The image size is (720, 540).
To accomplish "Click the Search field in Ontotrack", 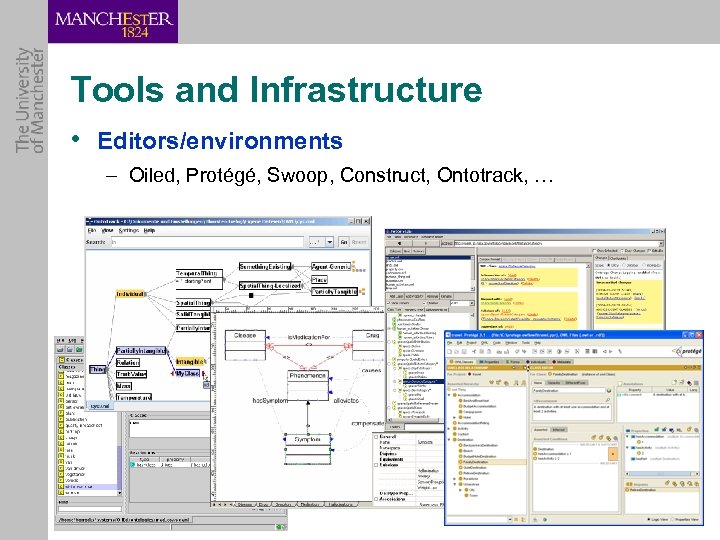I will 207,242.
